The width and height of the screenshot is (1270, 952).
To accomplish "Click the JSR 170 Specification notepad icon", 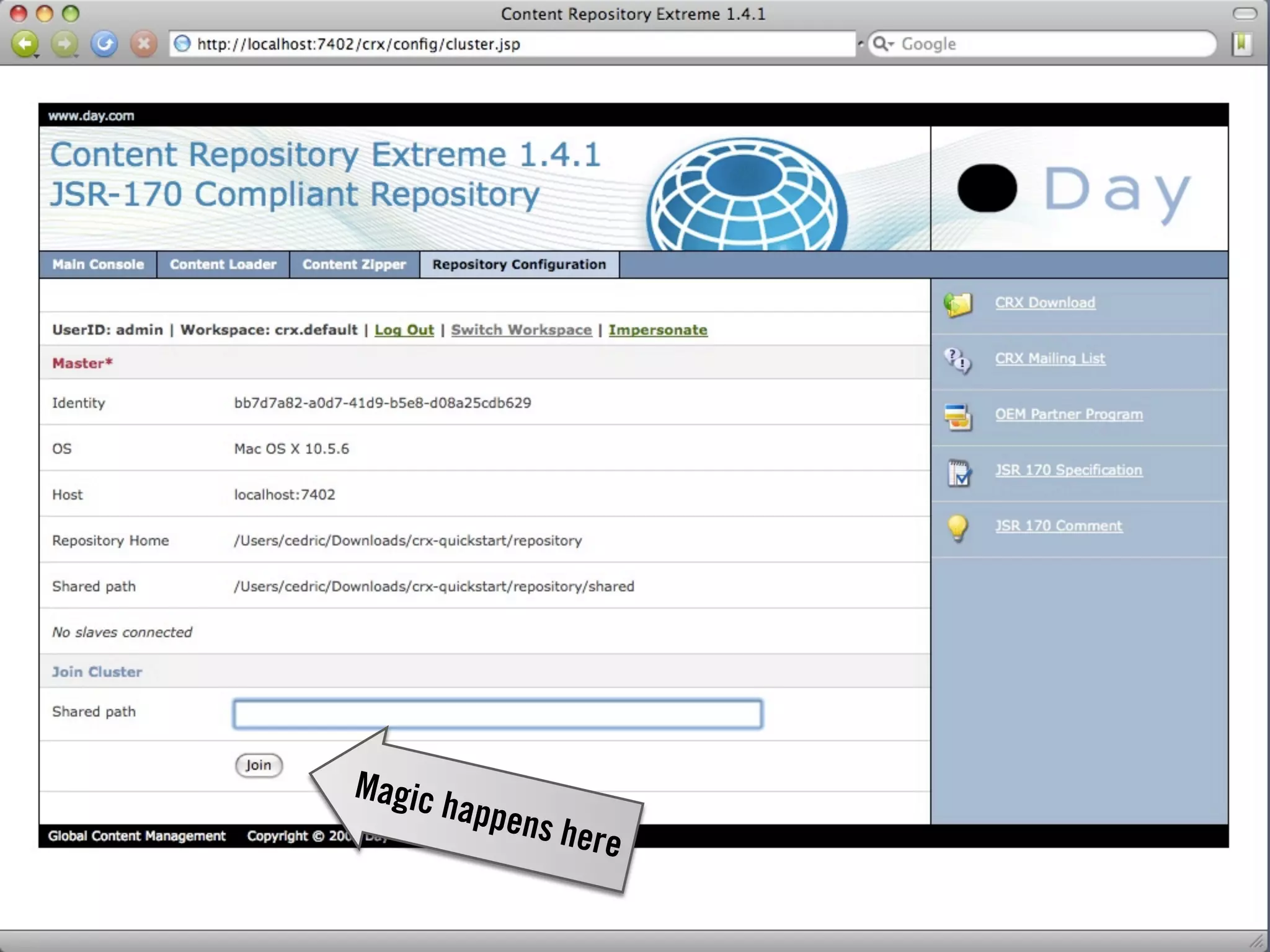I will (x=959, y=473).
